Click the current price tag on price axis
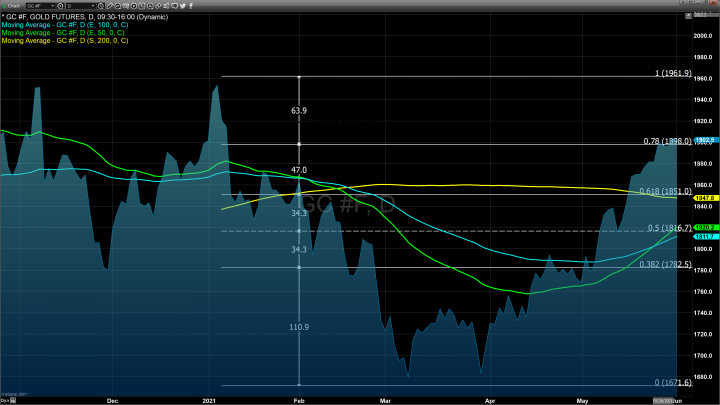The image size is (720, 405). [x=700, y=140]
